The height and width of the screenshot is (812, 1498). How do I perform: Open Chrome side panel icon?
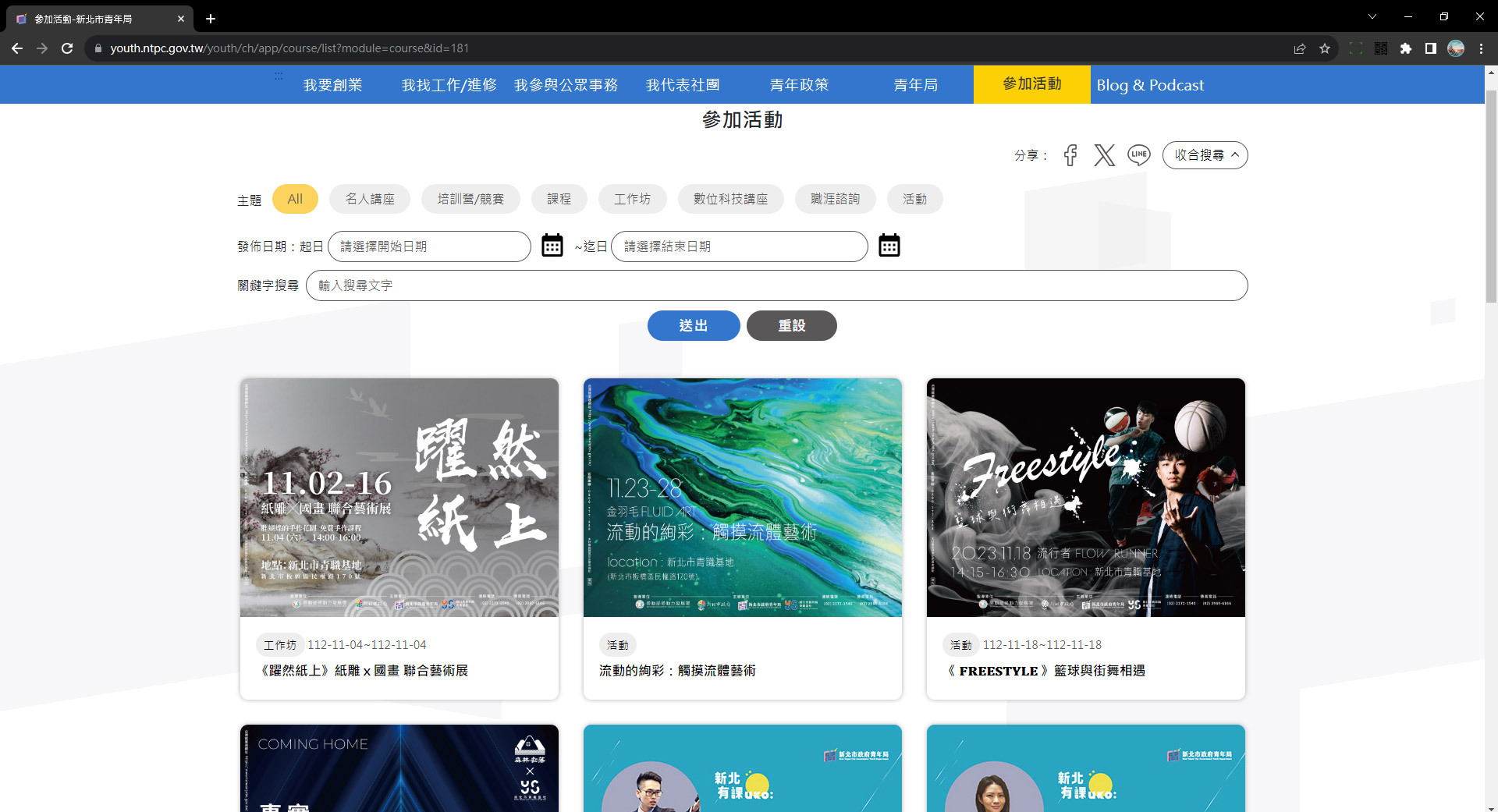pyautogui.click(x=1431, y=48)
